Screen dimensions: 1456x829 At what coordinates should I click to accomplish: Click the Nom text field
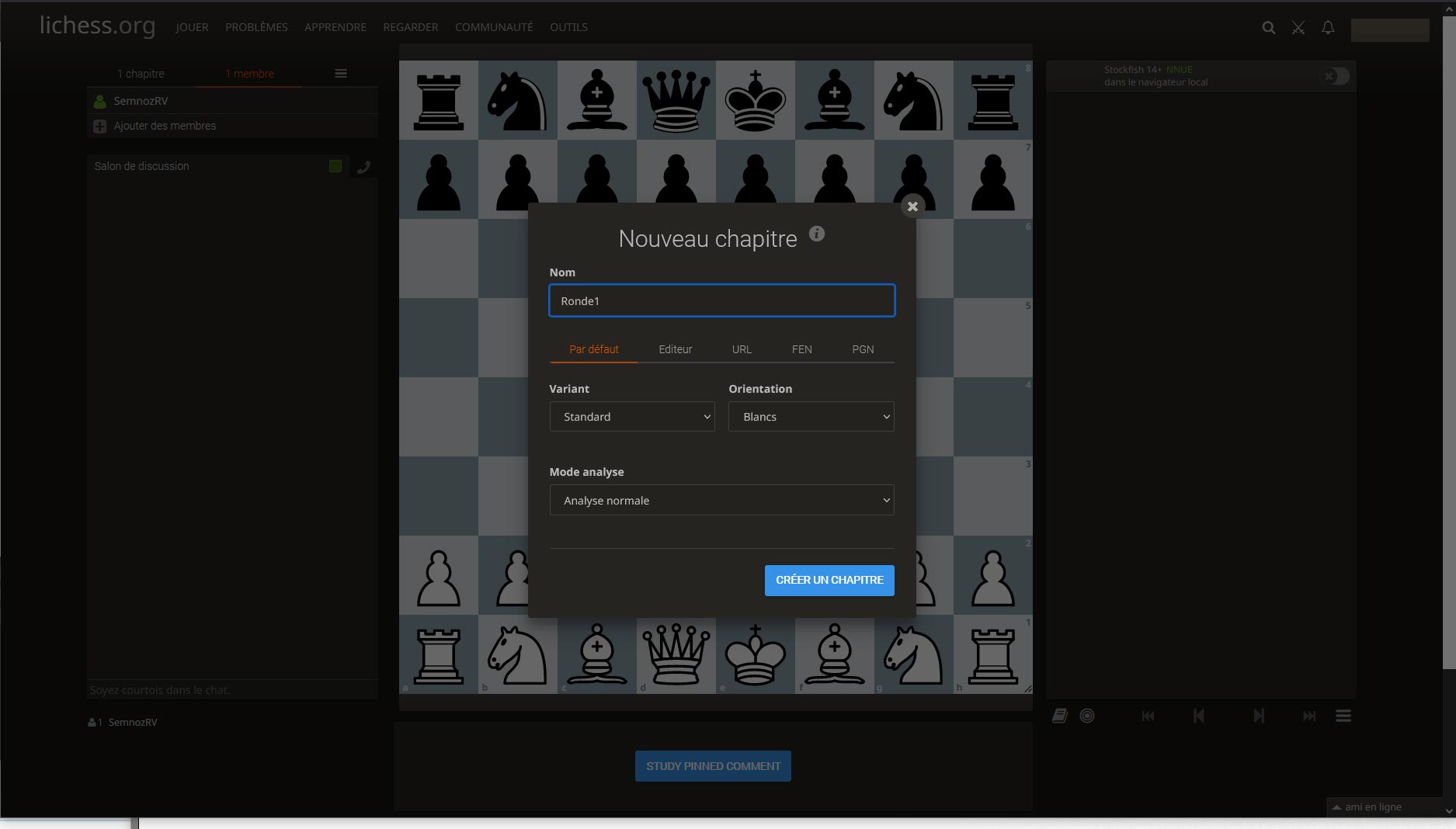click(x=721, y=301)
